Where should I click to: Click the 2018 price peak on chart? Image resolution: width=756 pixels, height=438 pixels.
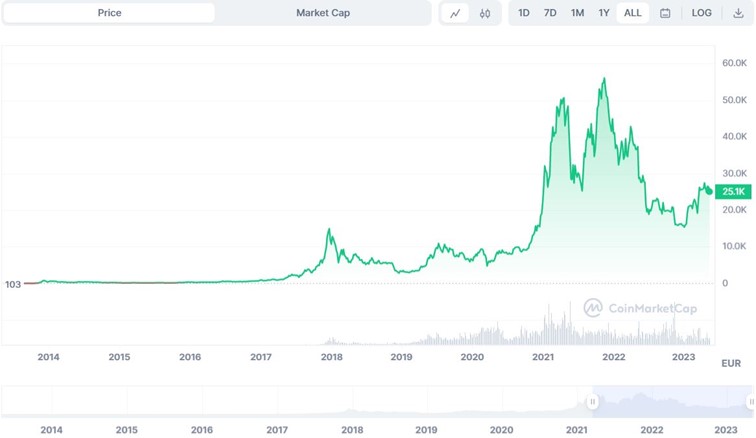[329, 230]
